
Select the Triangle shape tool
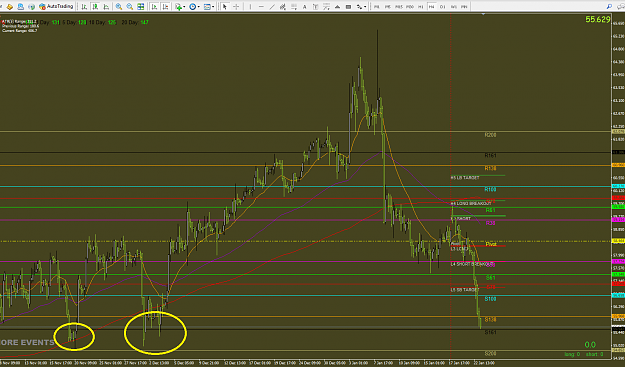[x=337, y=7]
